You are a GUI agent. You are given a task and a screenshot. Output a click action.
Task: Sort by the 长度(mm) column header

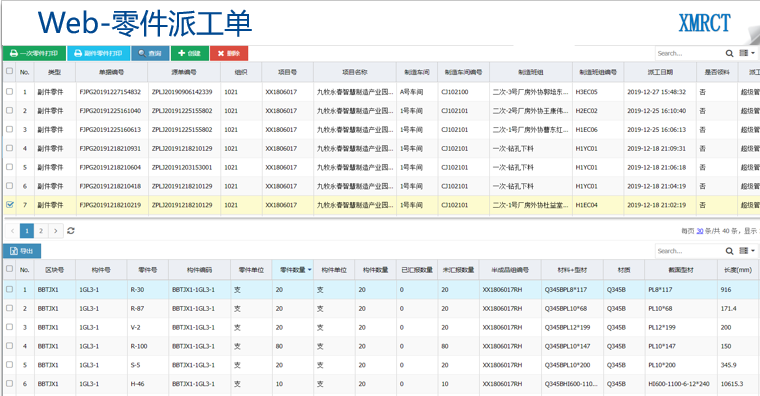[738, 270]
